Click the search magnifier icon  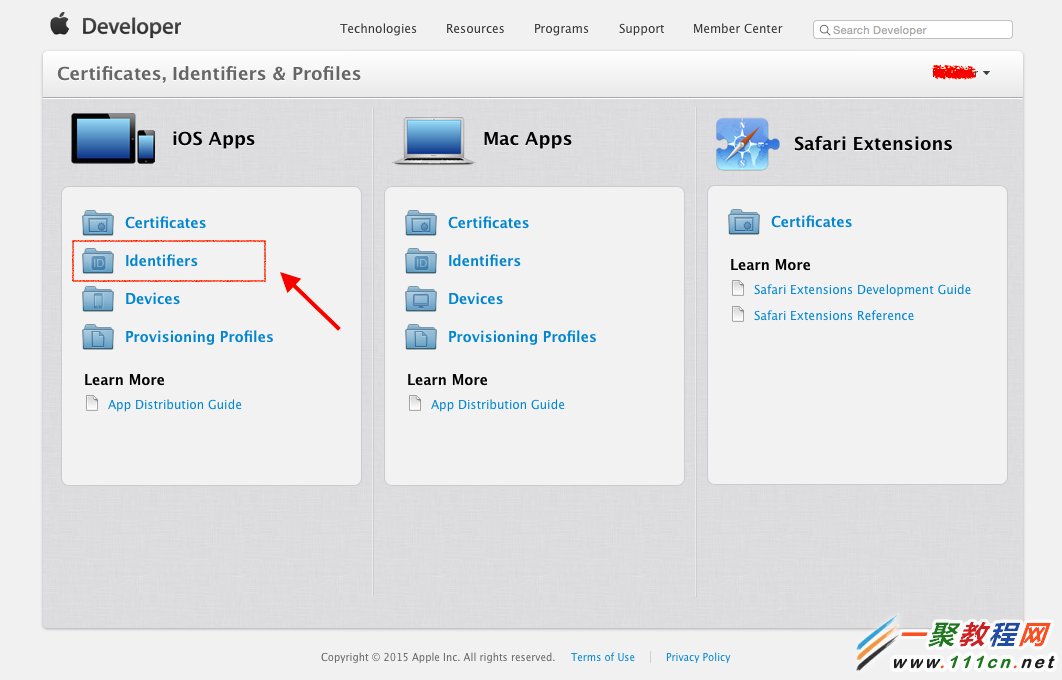(824, 30)
